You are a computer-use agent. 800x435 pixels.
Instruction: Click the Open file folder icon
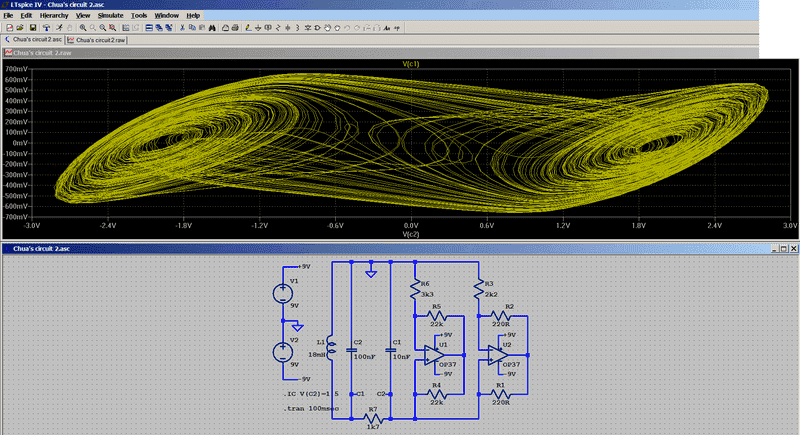19,27
